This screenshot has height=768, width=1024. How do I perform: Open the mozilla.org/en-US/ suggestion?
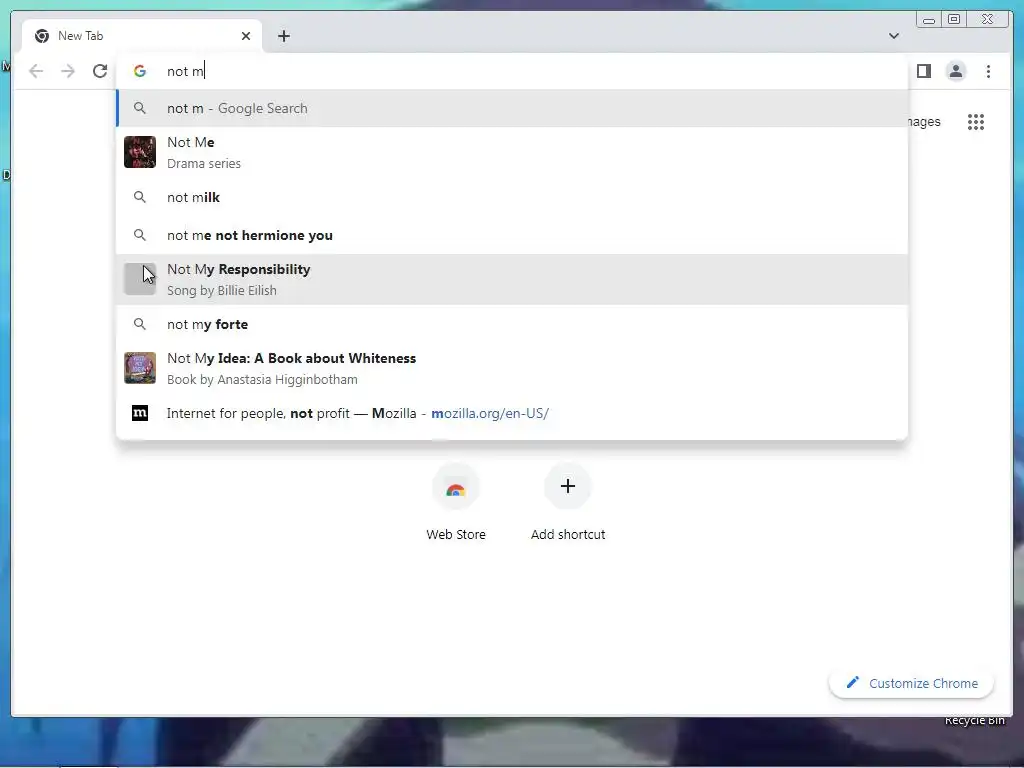click(x=512, y=413)
